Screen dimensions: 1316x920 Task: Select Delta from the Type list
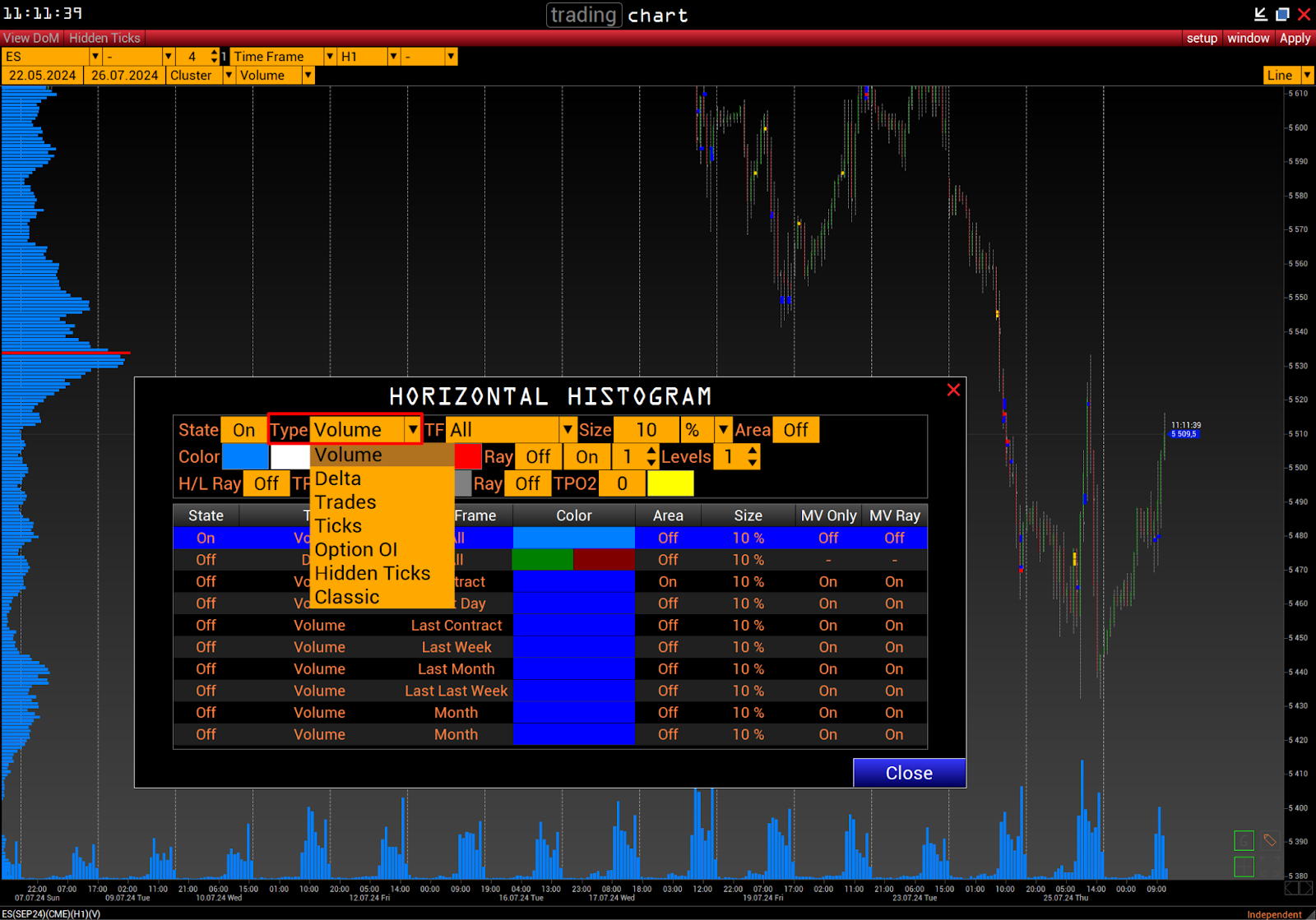coord(338,478)
